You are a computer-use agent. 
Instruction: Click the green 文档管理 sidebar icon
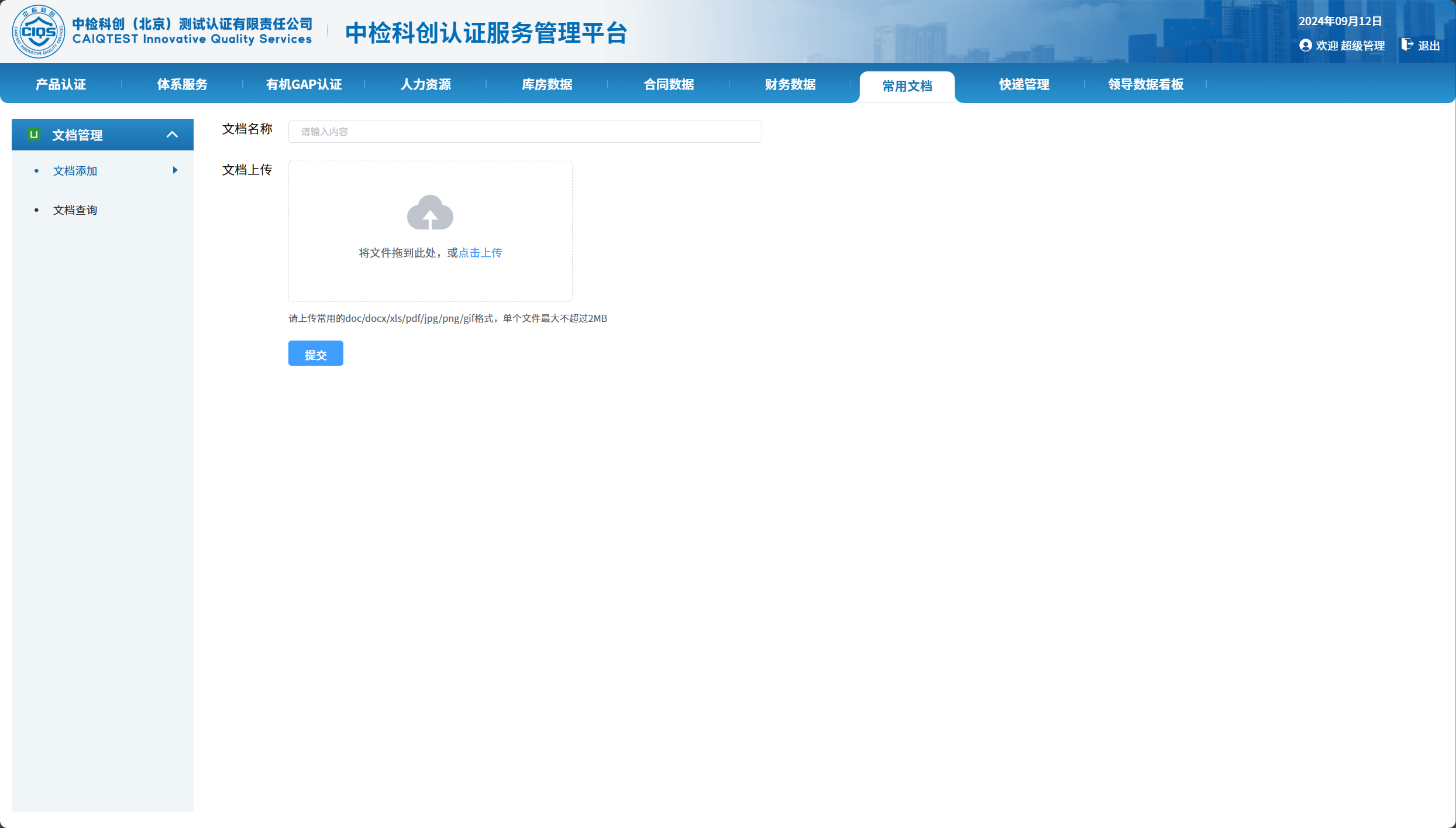[x=34, y=135]
